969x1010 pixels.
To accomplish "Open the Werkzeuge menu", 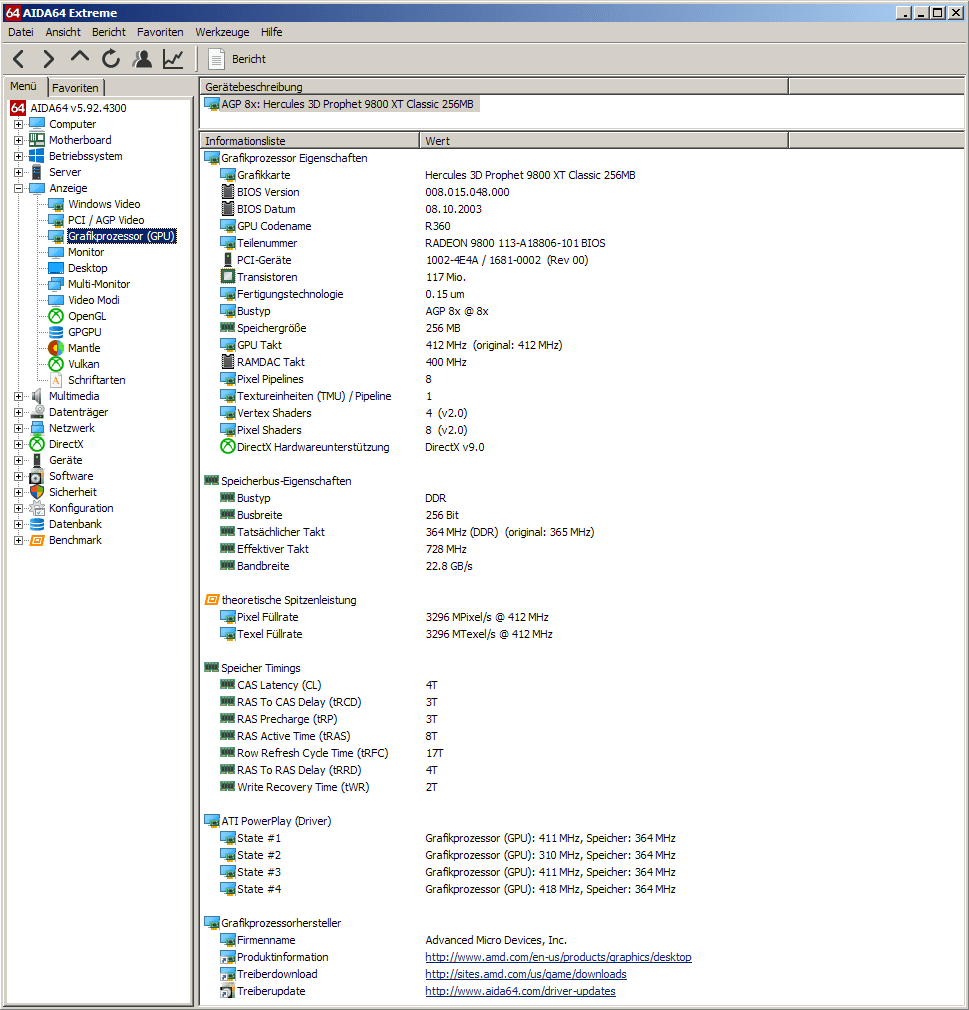I will tap(222, 32).
